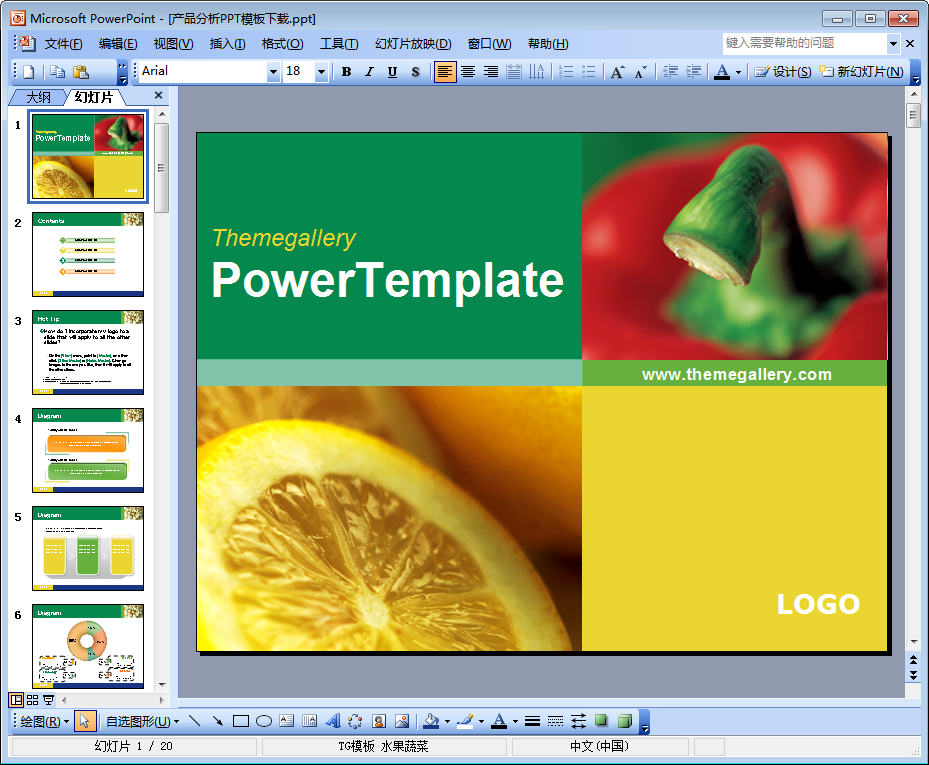Select slide 6 donut diagram thumbnail
The height and width of the screenshot is (765, 929).
tap(88, 646)
